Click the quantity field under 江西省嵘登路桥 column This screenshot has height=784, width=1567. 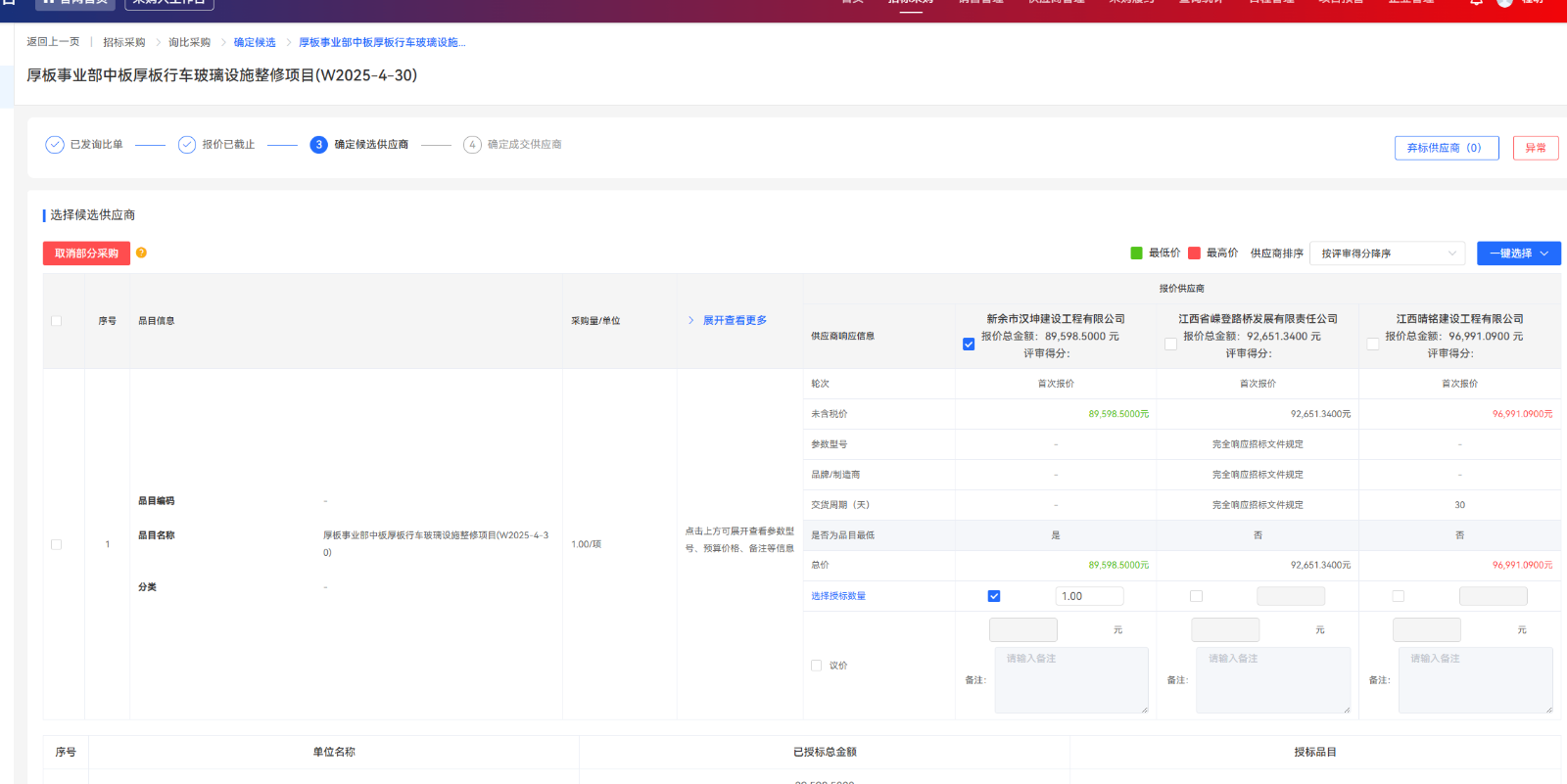1291,596
